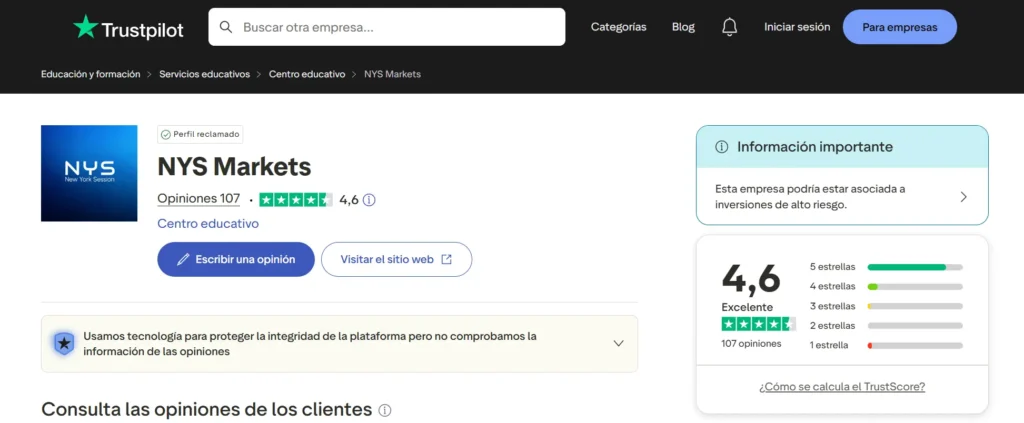Click the 107 opiniones text under stars
Screen dimensions: 1024x423
point(751,343)
